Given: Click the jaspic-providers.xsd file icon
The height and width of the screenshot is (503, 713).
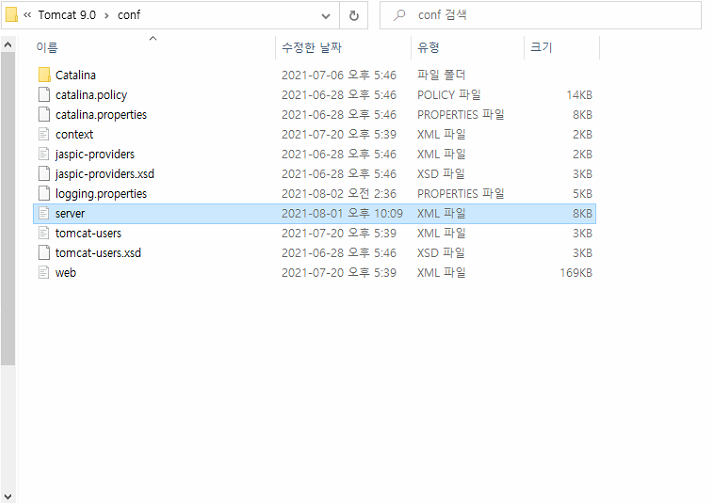Looking at the screenshot, I should click(44, 174).
